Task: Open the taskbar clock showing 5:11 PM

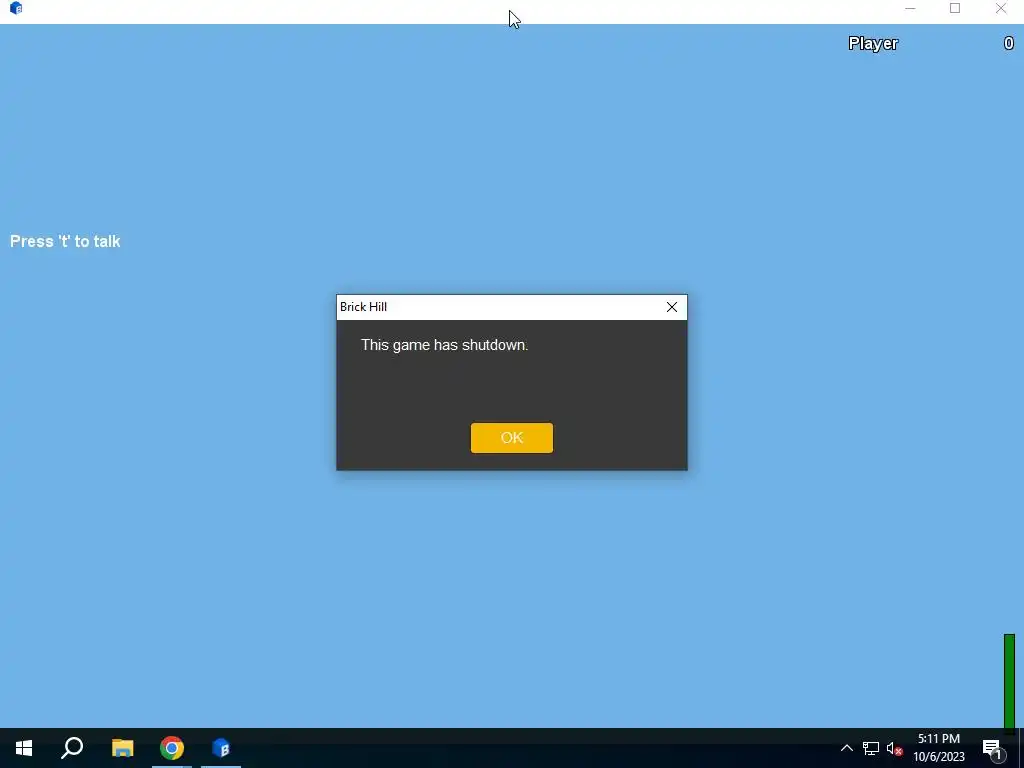Action: tap(938, 748)
